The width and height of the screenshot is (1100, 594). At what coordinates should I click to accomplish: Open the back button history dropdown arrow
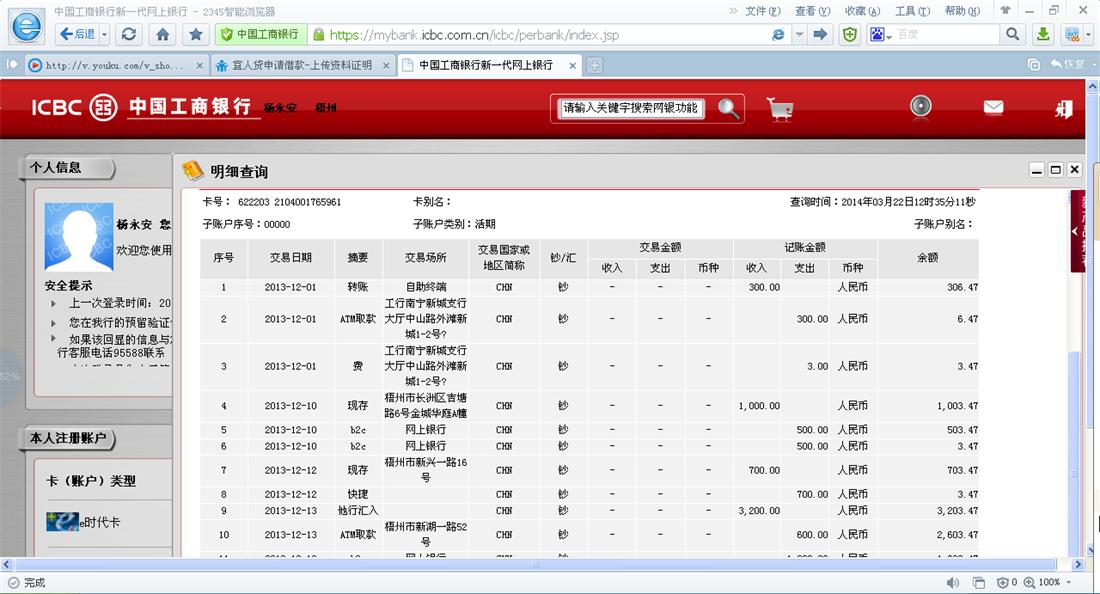[103, 34]
